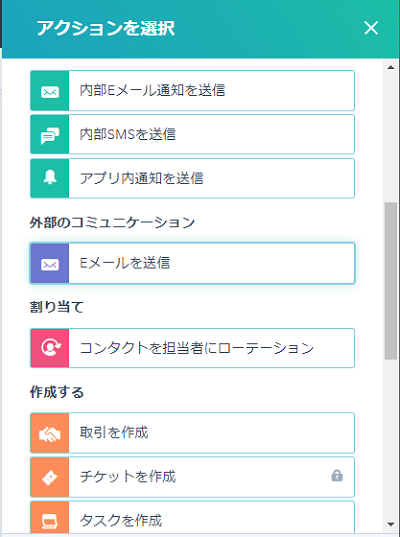This screenshot has height=537, width=400.
Task: Click the chat bubbles icon for internal SMS
Action: click(50, 135)
